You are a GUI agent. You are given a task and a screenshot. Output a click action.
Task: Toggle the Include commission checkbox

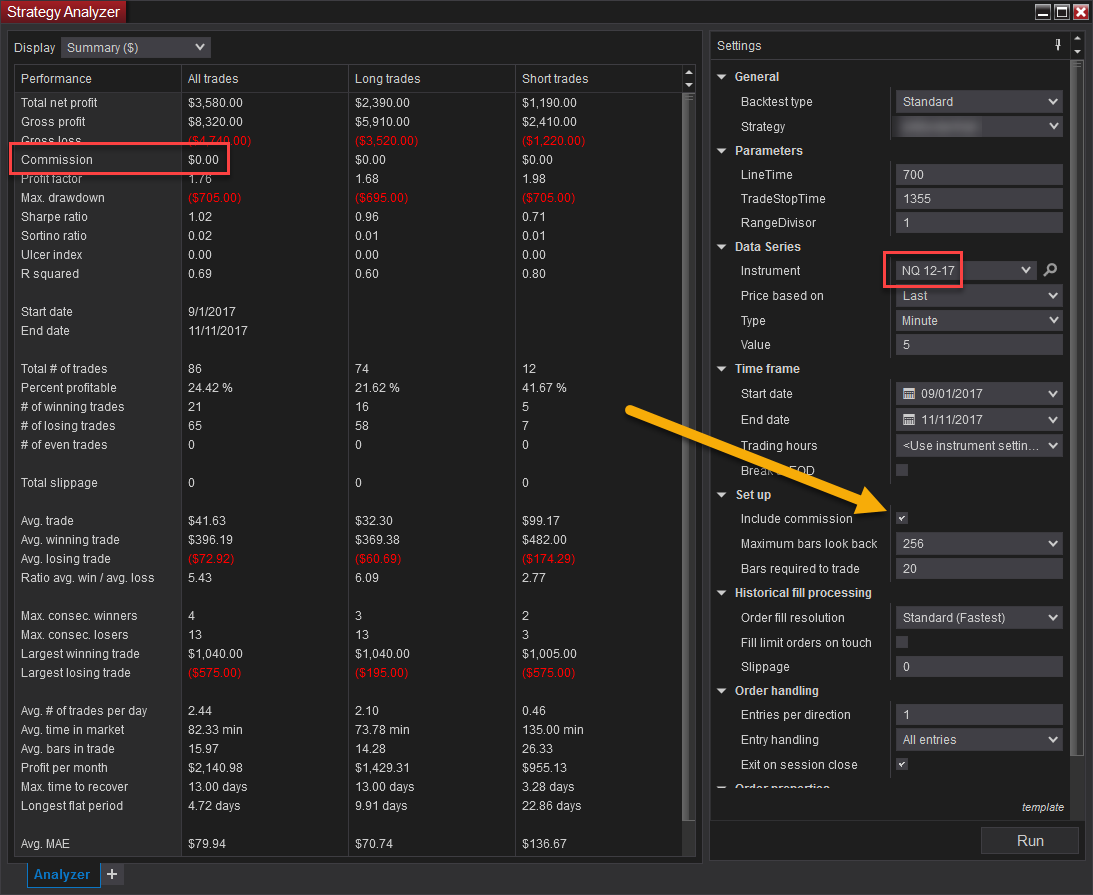[902, 518]
